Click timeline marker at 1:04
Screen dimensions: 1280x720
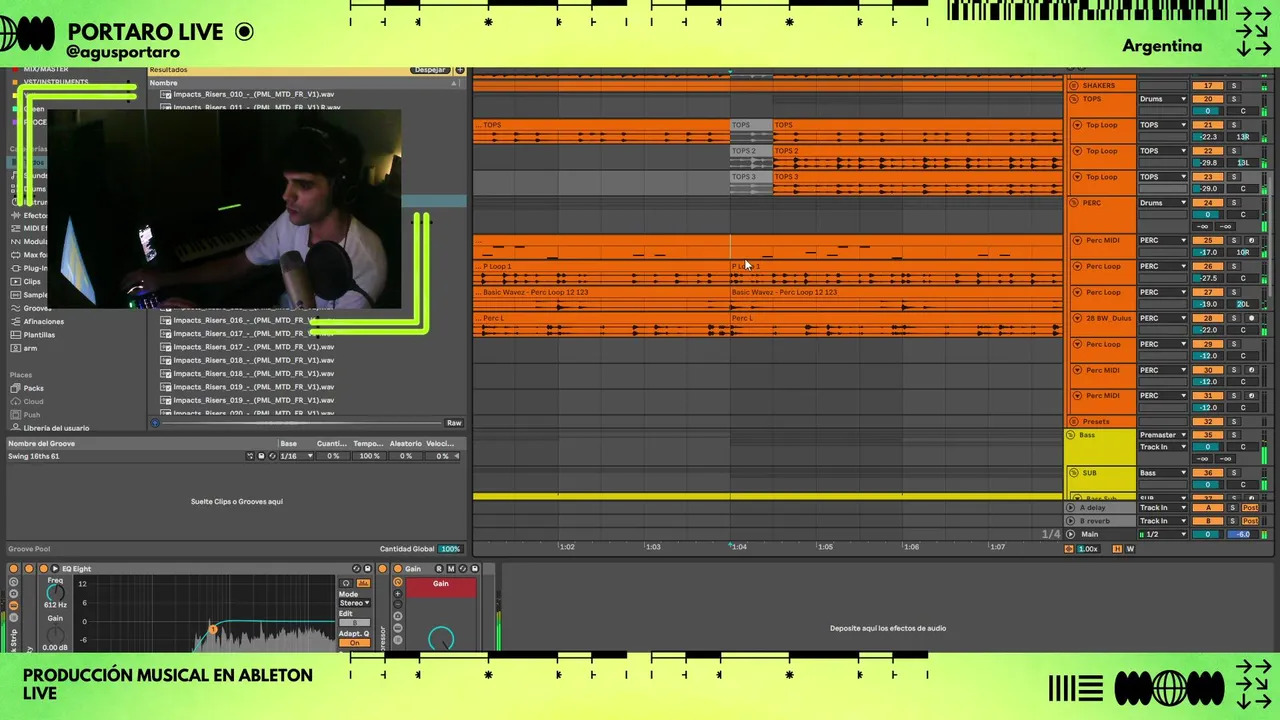click(738, 547)
